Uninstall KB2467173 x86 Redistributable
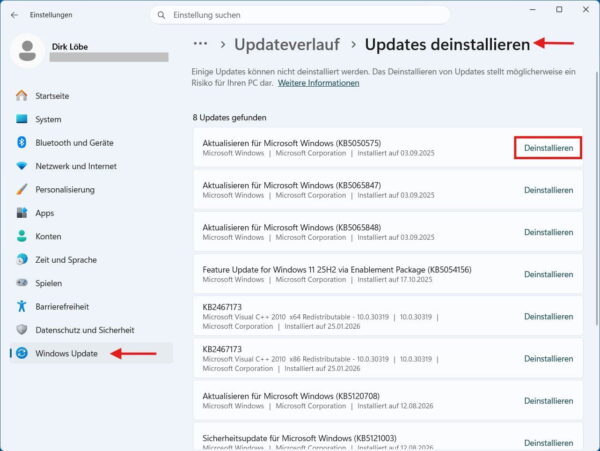The width and height of the screenshot is (600, 451). click(548, 358)
